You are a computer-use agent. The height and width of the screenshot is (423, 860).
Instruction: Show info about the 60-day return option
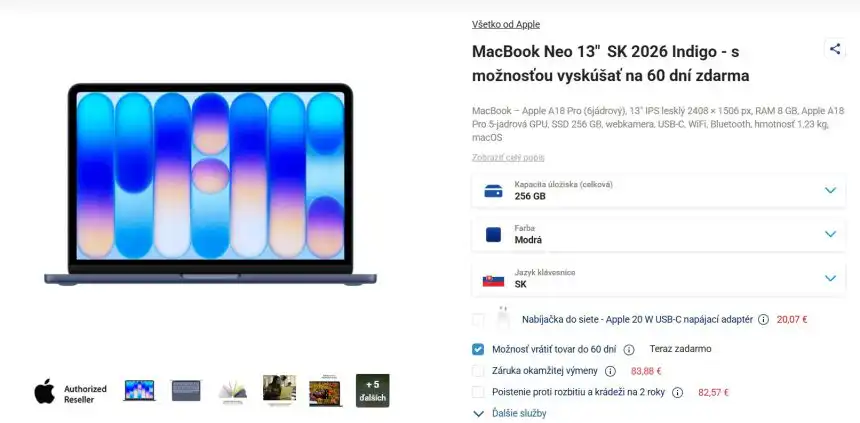(x=629, y=349)
